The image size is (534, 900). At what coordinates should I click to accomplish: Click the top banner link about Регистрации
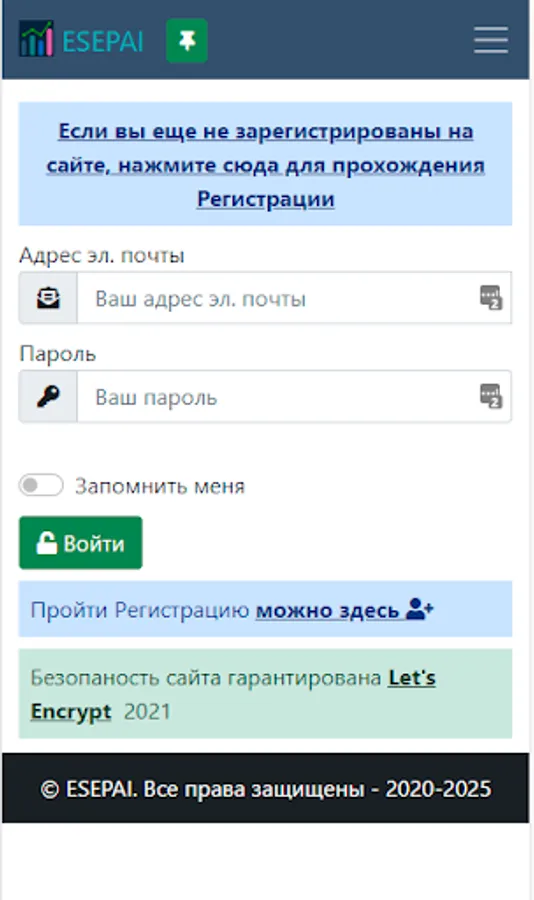(x=265, y=165)
